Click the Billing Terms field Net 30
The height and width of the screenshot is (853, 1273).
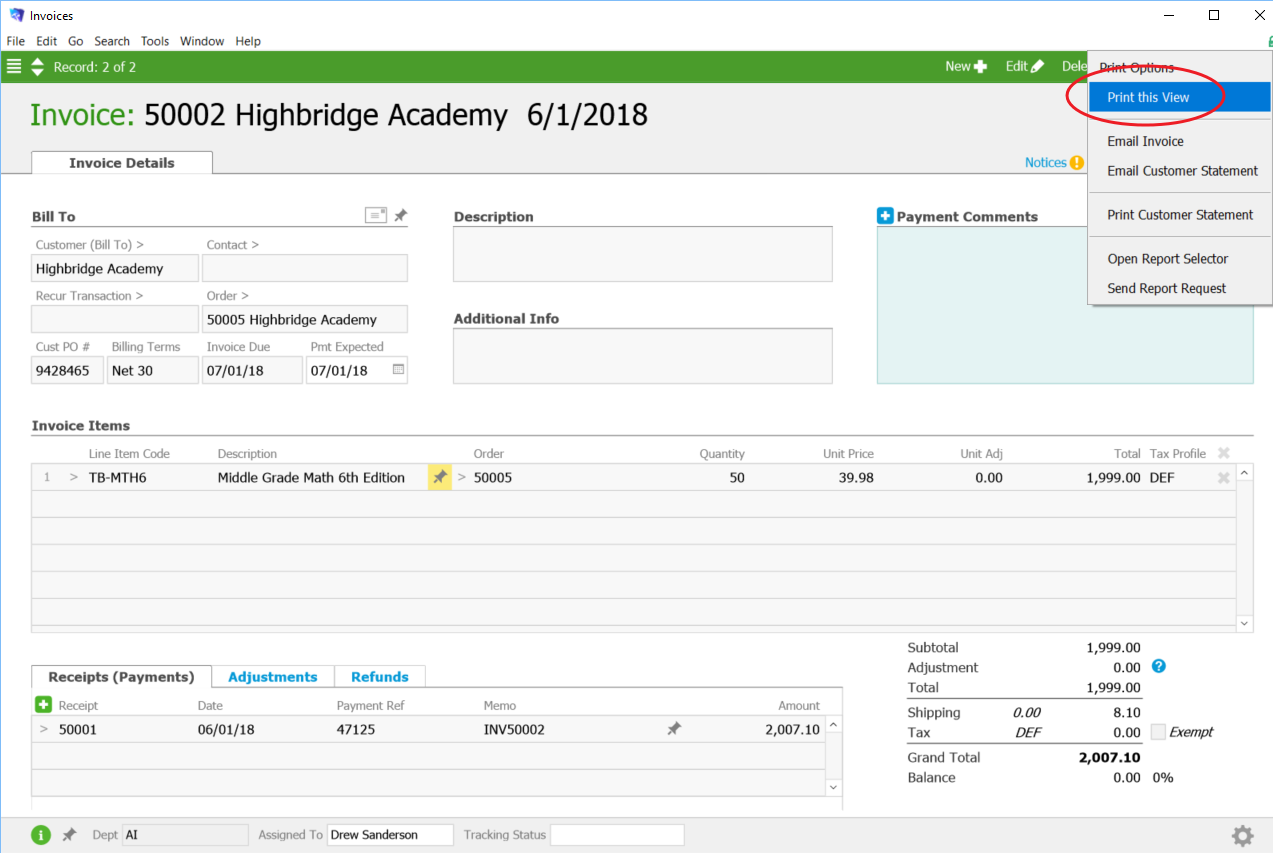(153, 370)
